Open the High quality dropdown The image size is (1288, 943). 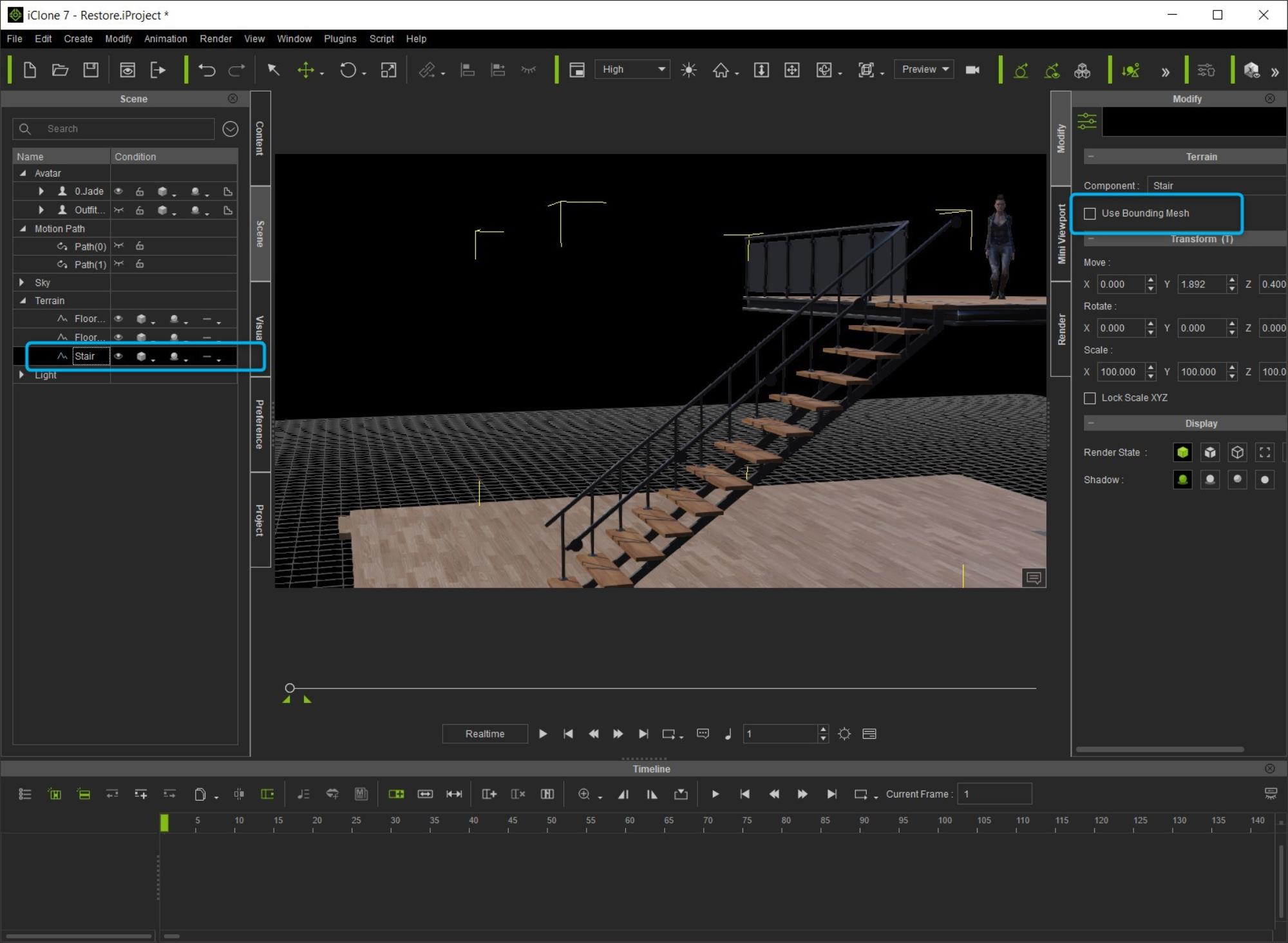632,70
